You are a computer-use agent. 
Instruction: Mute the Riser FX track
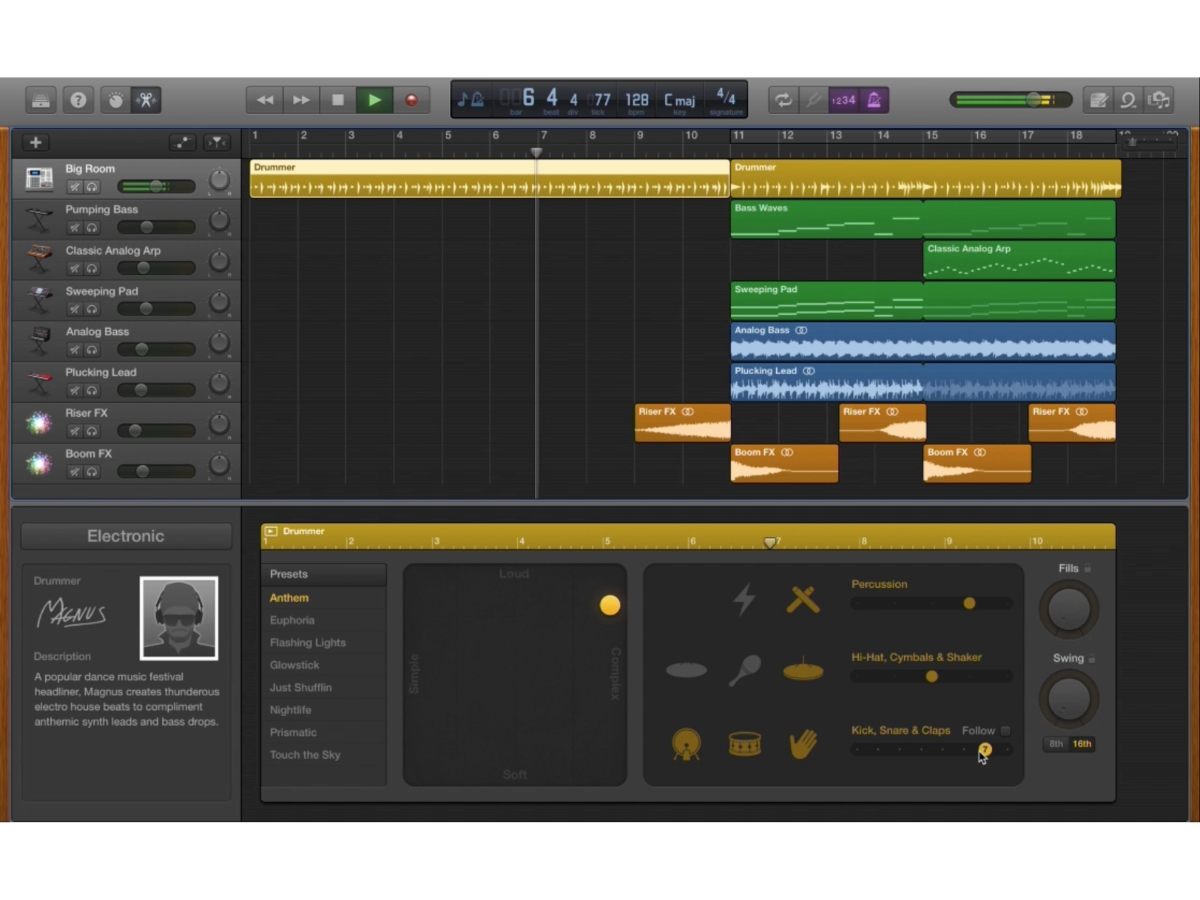click(74, 431)
